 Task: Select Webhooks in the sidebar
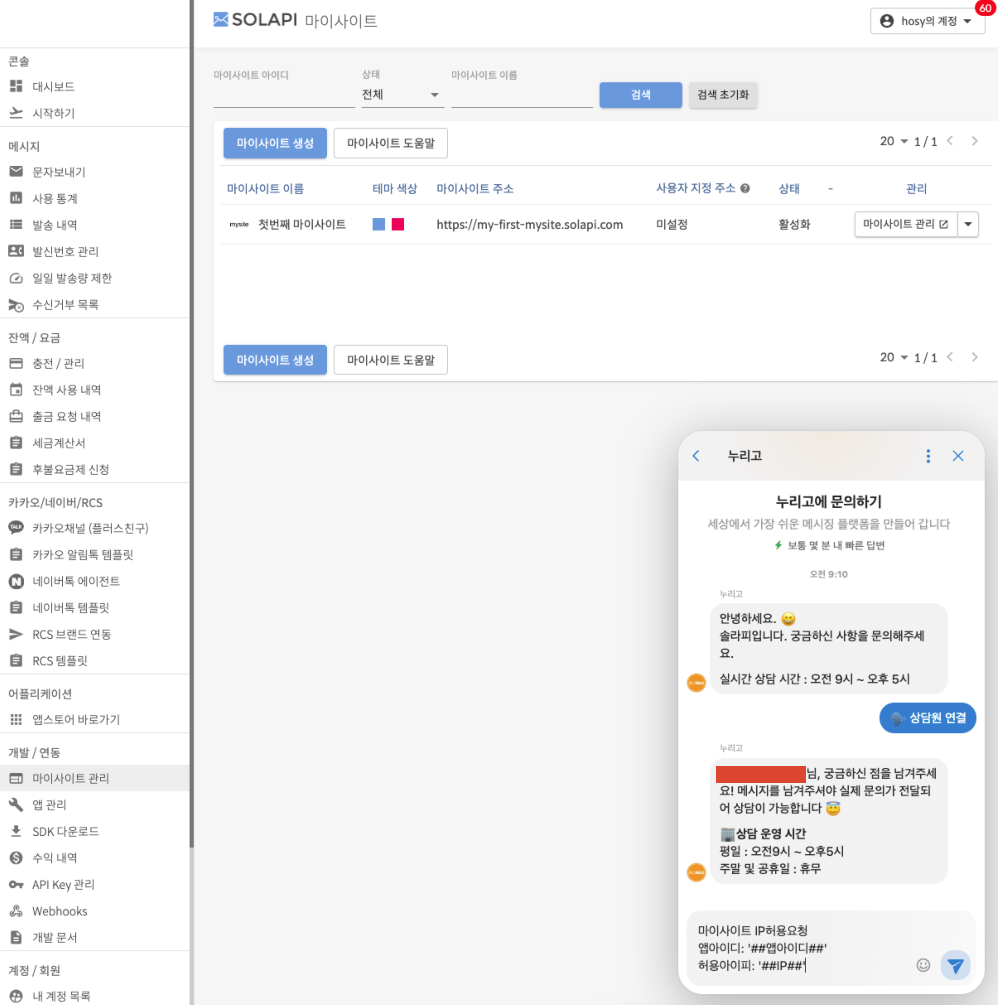tap(59, 911)
